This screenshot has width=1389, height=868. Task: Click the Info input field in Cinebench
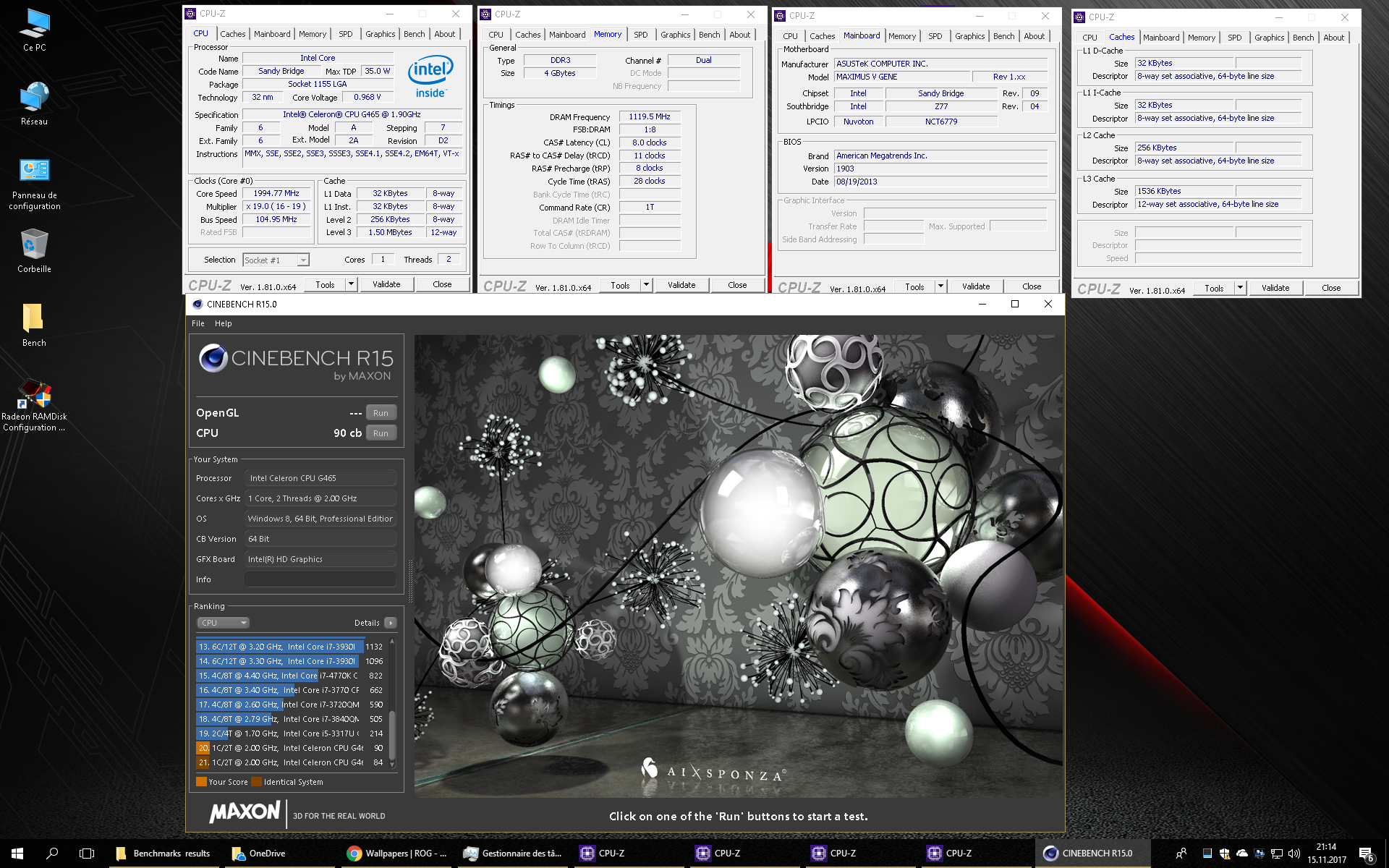tap(320, 579)
